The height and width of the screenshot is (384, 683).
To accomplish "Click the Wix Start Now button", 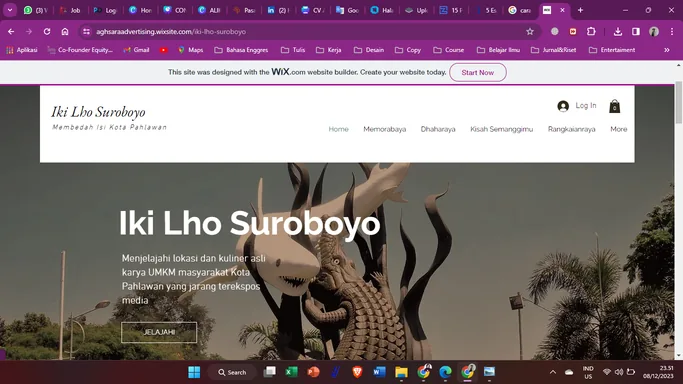I will click(478, 72).
